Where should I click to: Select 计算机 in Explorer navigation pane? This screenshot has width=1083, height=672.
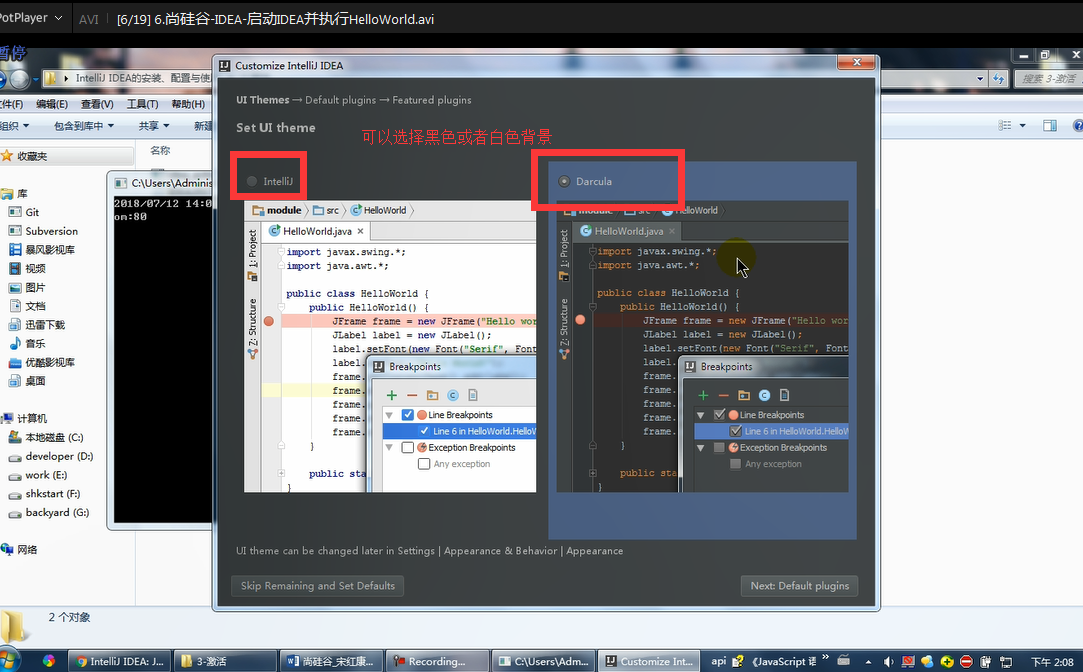pos(32,418)
